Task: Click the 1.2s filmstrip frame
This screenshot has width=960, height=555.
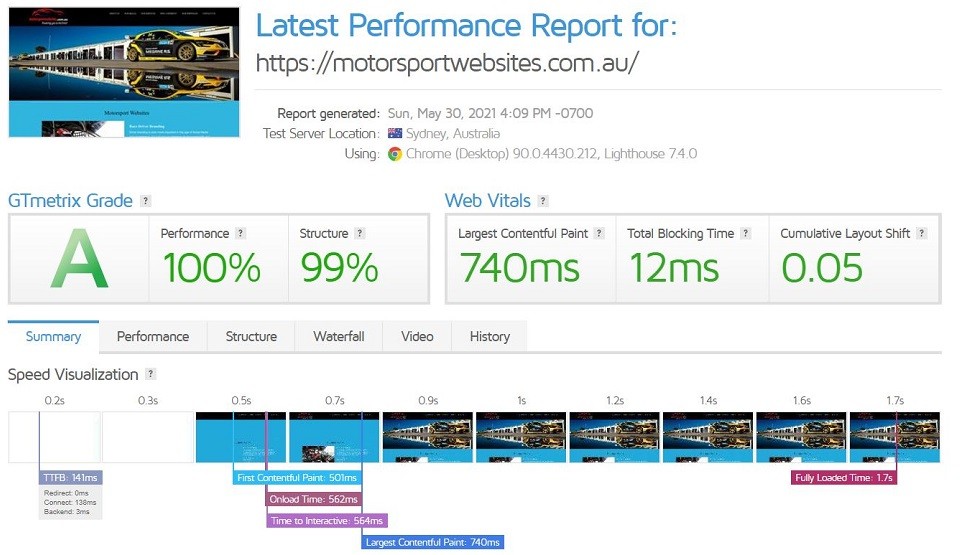Action: tap(615, 437)
